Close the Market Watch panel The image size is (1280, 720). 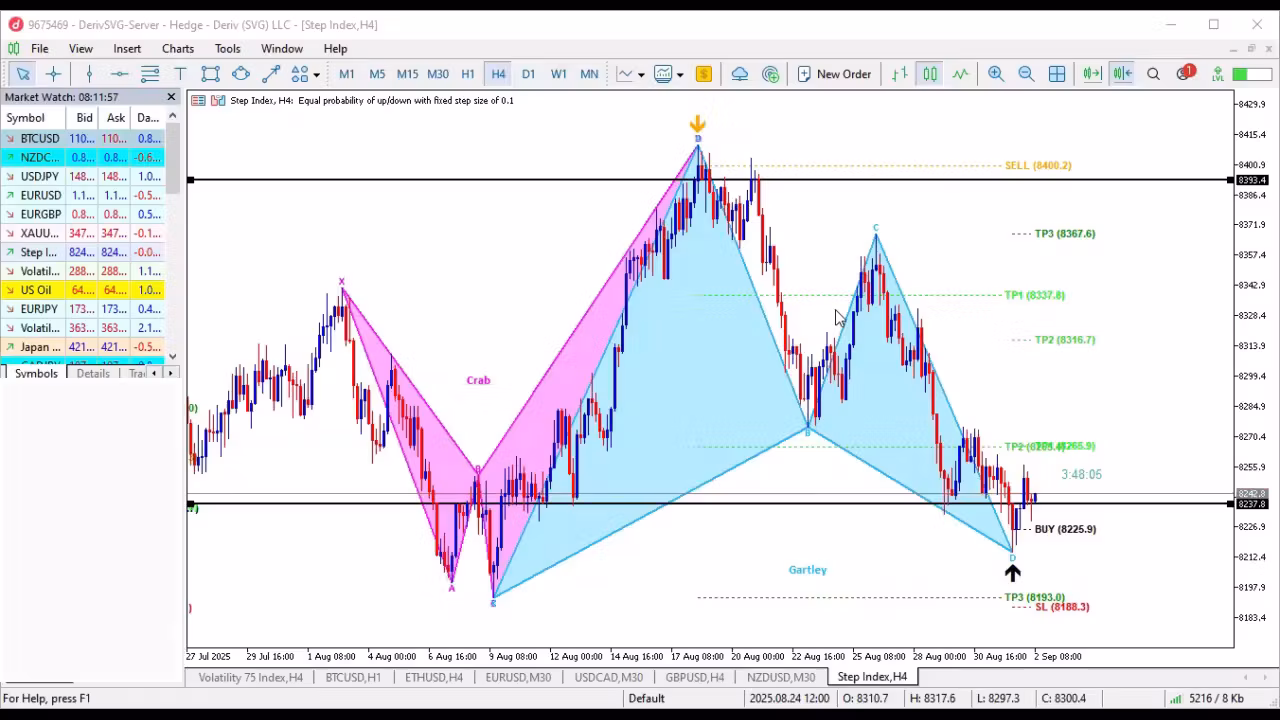[x=171, y=97]
